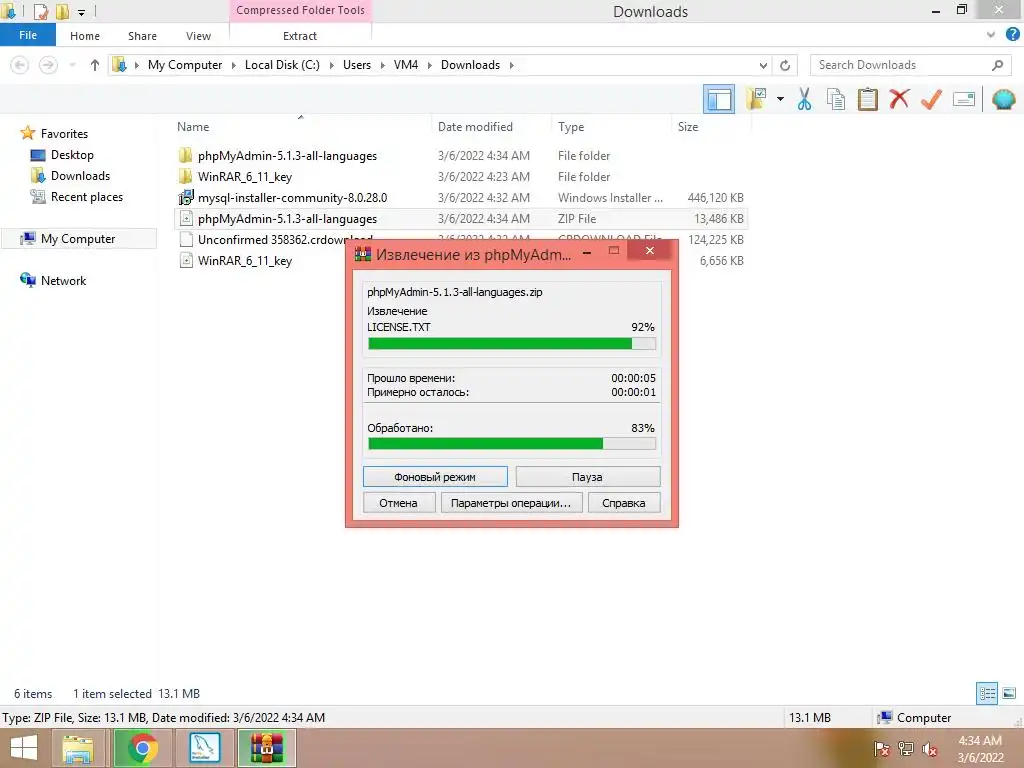This screenshot has width=1024, height=768.
Task: Click the red X Delete icon
Action: pyautogui.click(x=899, y=99)
